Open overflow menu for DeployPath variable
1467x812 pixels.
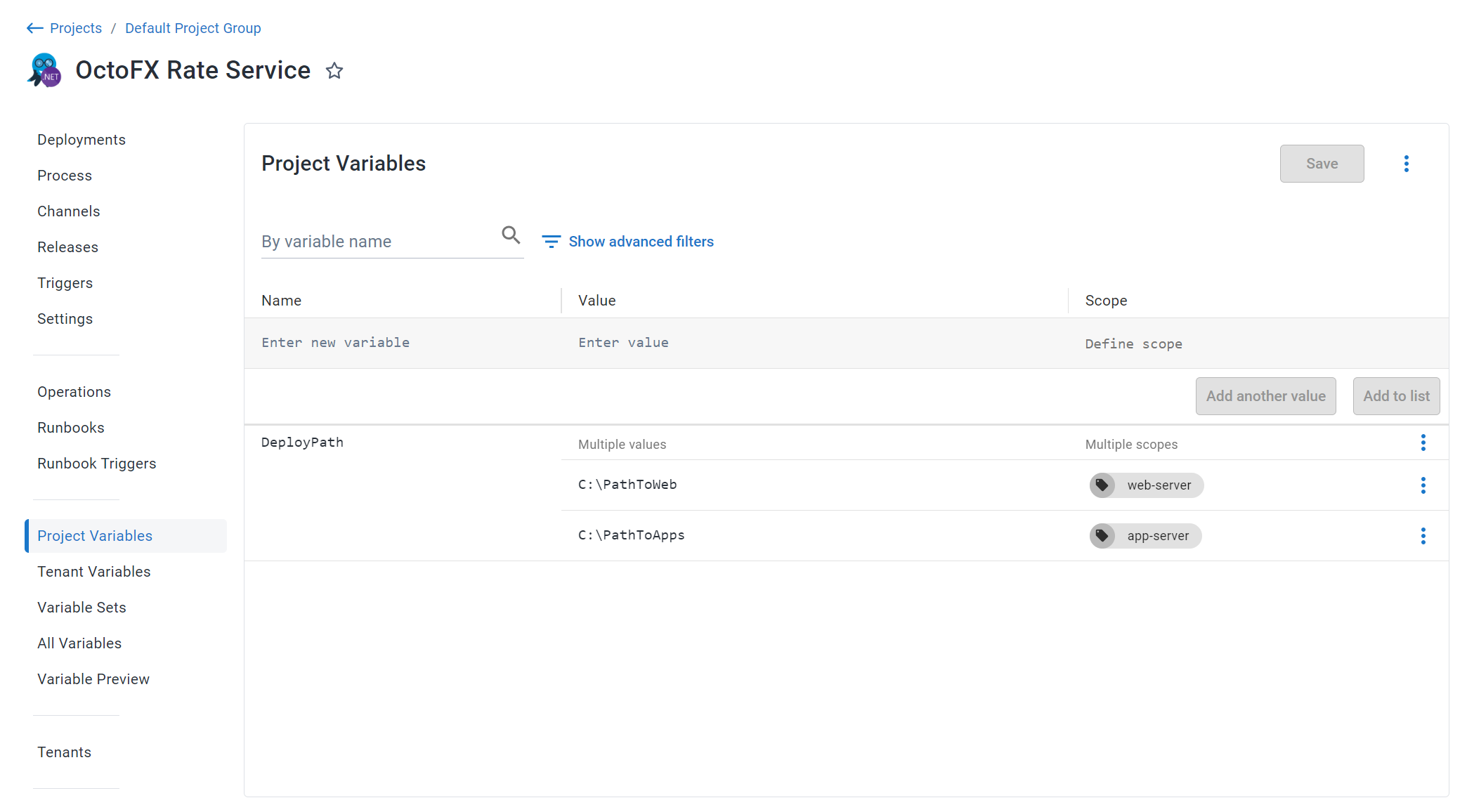click(1423, 443)
